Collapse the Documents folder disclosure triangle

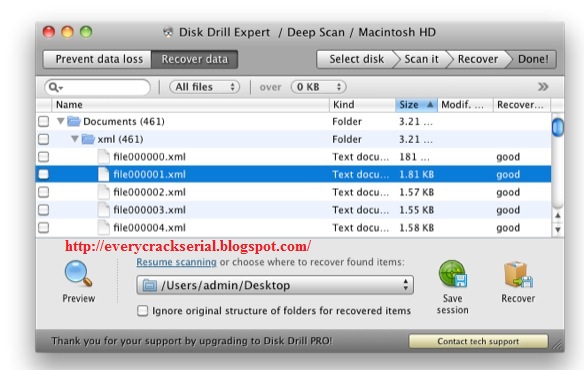[60, 121]
